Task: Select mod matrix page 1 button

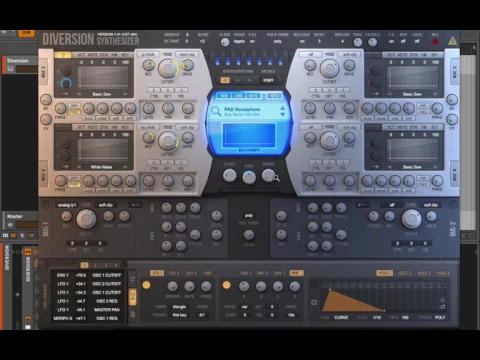Action: [x=84, y=265]
